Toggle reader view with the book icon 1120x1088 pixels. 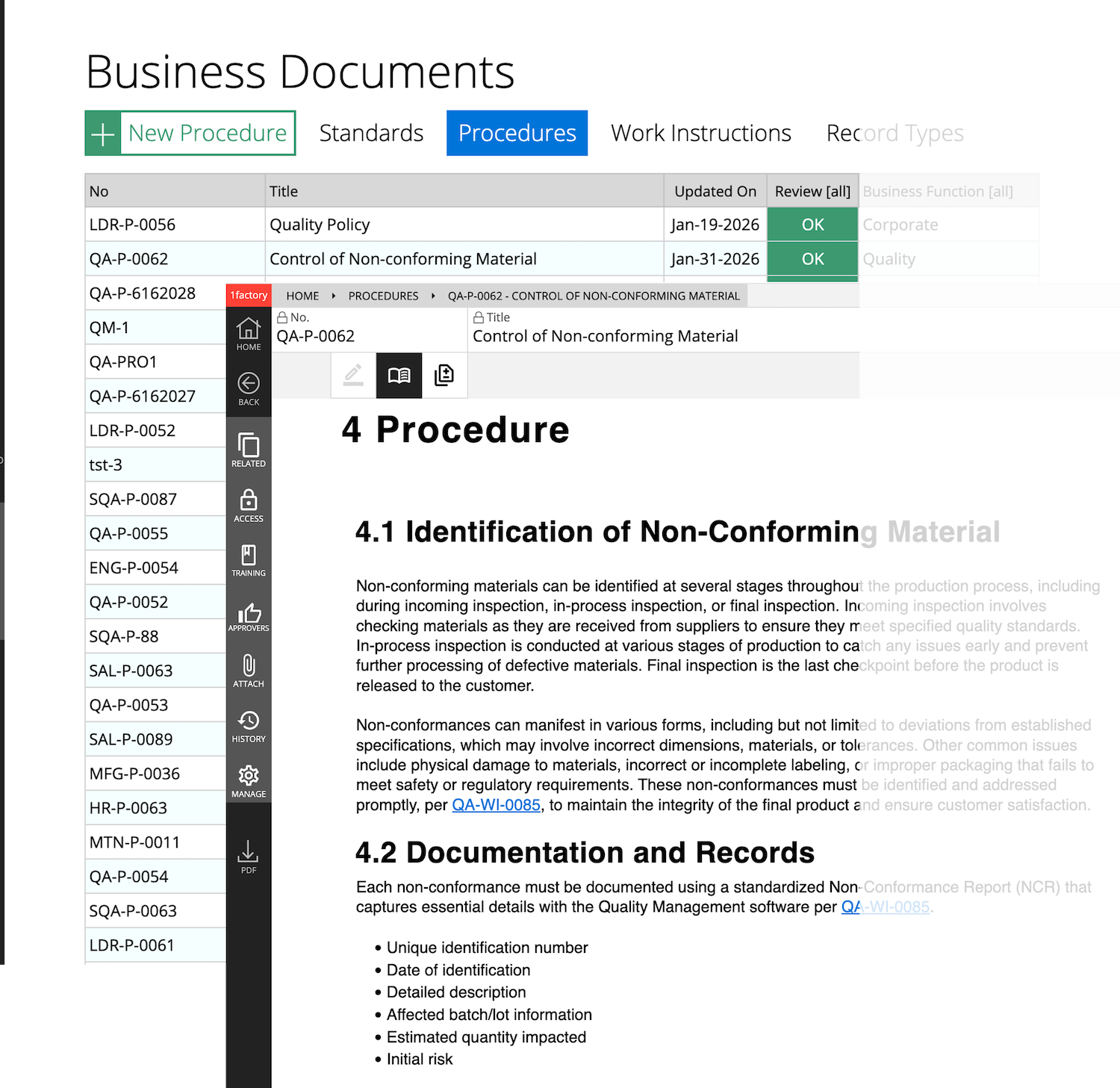pos(399,376)
